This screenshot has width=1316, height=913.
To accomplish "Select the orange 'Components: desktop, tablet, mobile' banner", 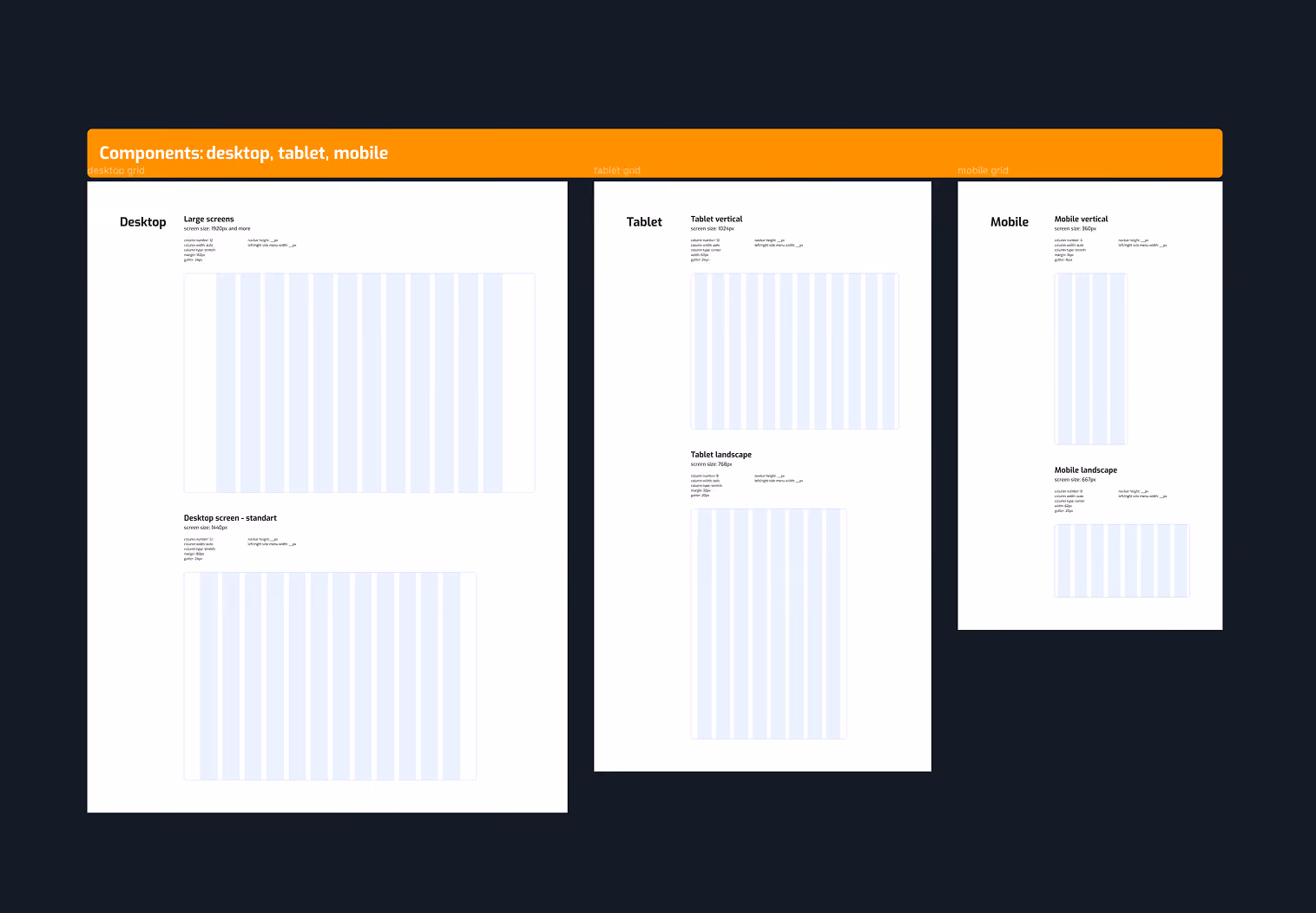I will coord(655,153).
